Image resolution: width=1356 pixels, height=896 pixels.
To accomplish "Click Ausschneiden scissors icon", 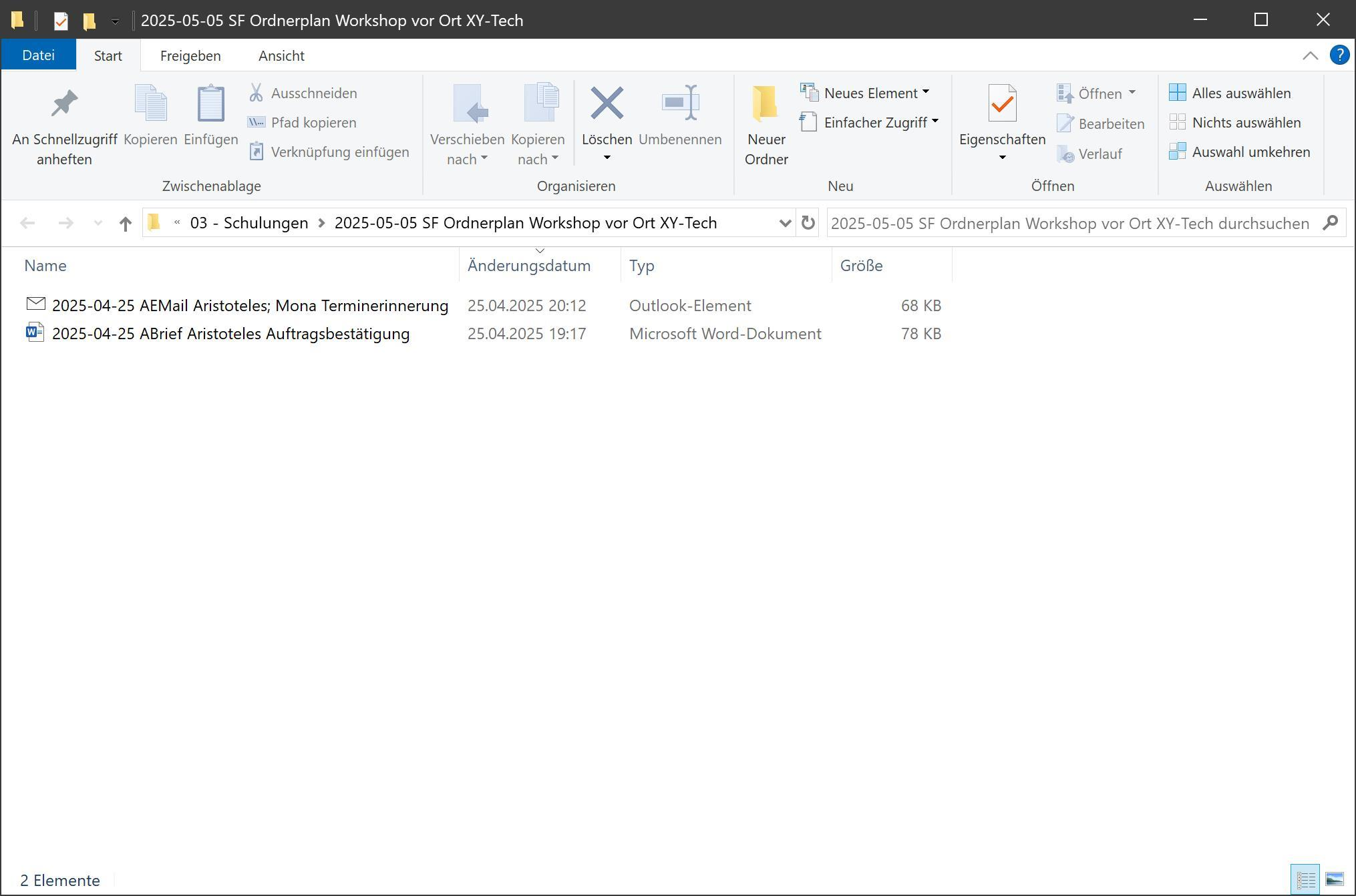I will [x=256, y=93].
